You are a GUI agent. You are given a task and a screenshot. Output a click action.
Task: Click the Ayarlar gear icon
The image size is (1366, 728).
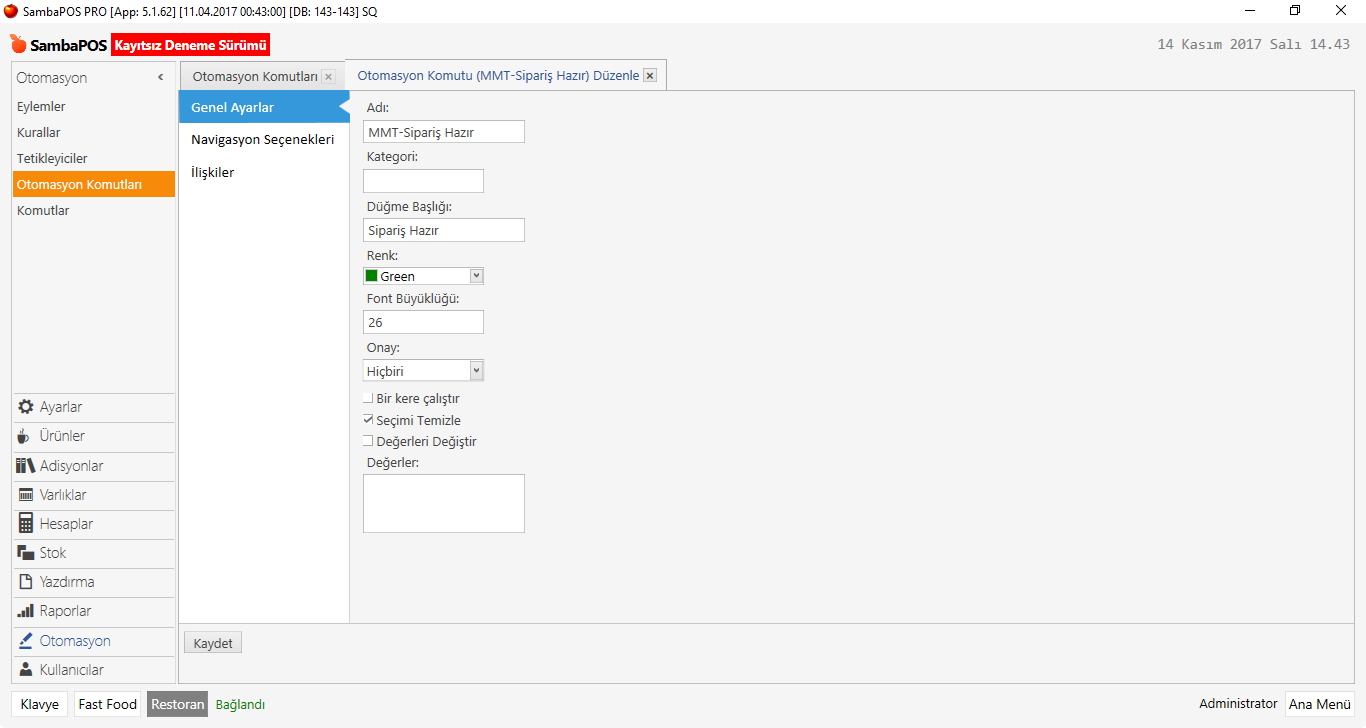click(26, 407)
